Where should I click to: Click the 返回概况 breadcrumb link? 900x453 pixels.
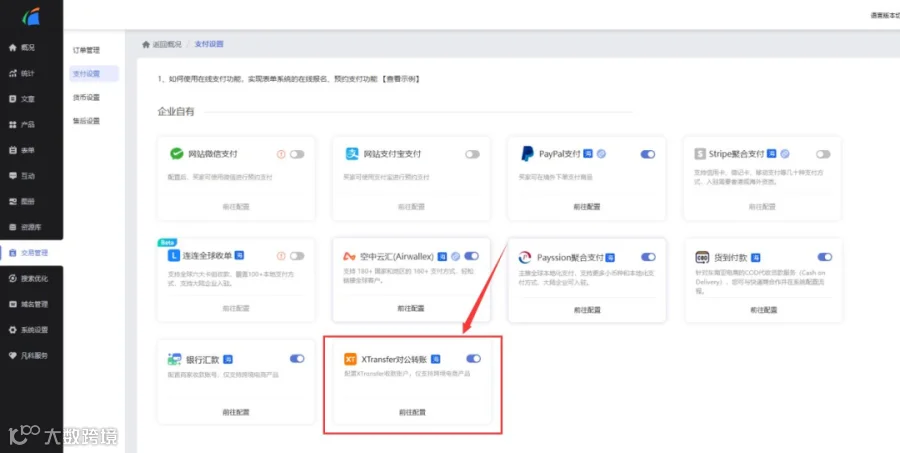point(167,44)
